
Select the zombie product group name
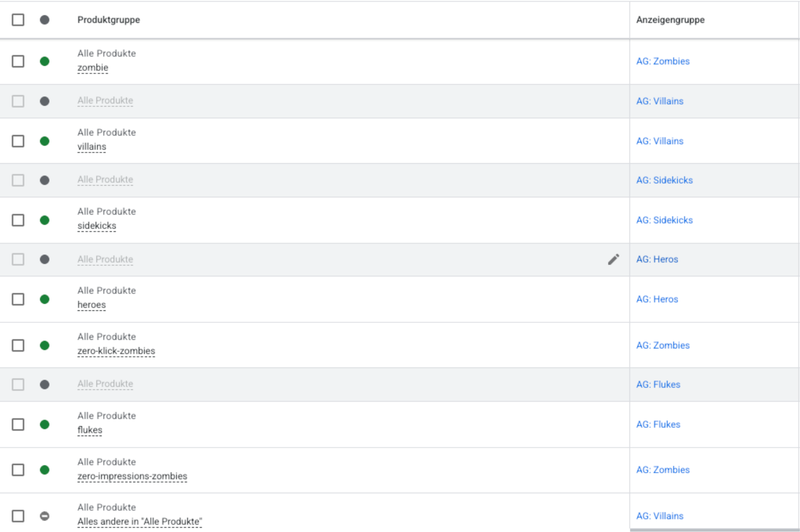pos(93,68)
